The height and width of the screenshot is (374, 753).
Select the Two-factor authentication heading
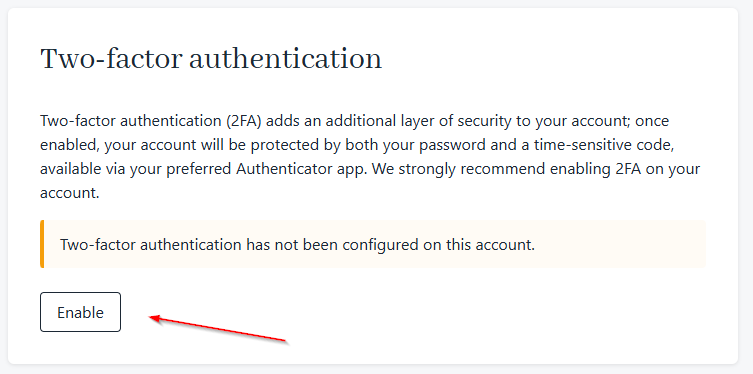211,60
